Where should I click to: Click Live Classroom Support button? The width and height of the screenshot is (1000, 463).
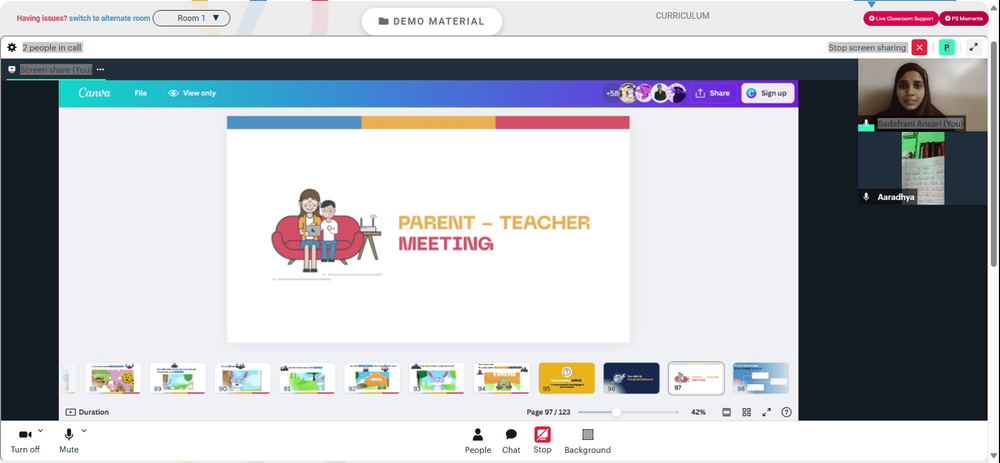coord(901,18)
